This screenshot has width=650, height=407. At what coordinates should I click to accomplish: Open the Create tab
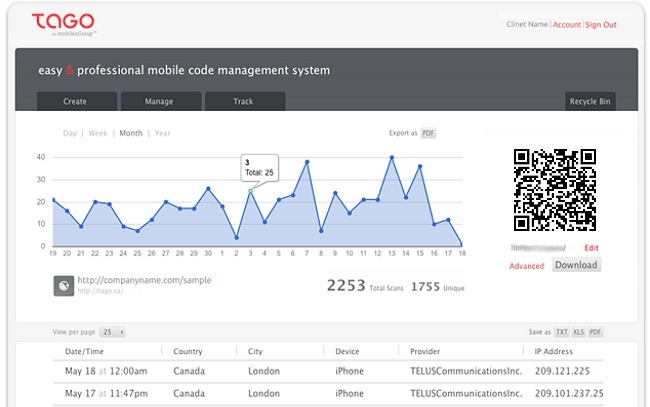75,101
